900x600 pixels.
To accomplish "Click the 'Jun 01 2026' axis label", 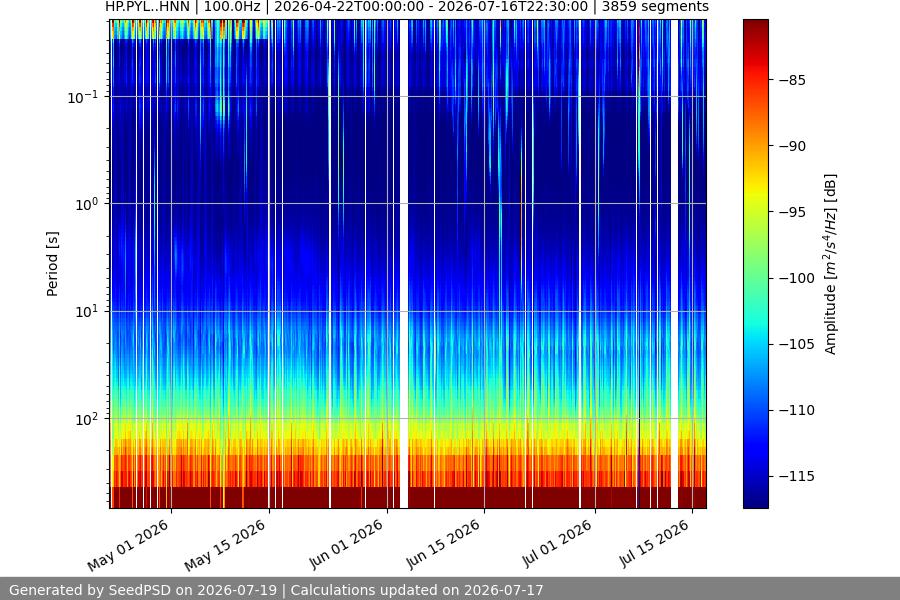I will pyautogui.click(x=346, y=544).
